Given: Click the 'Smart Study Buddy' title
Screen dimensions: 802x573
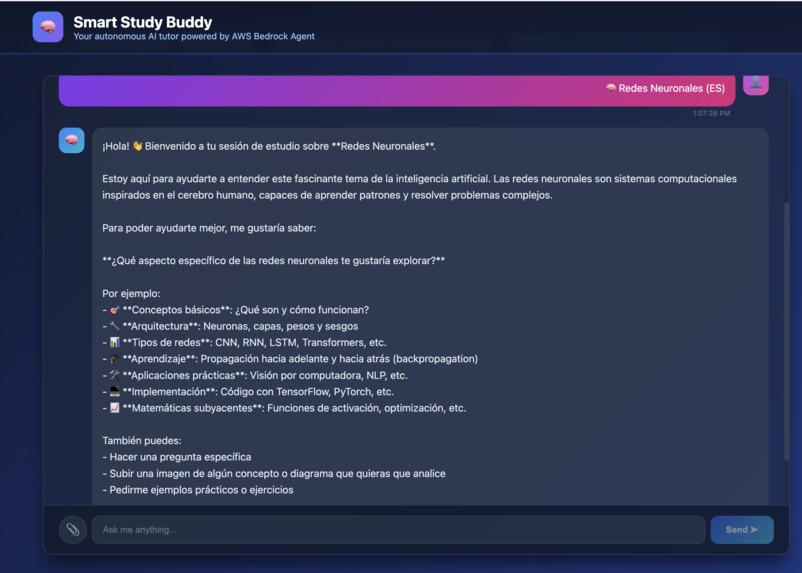Looking at the screenshot, I should coord(143,22).
